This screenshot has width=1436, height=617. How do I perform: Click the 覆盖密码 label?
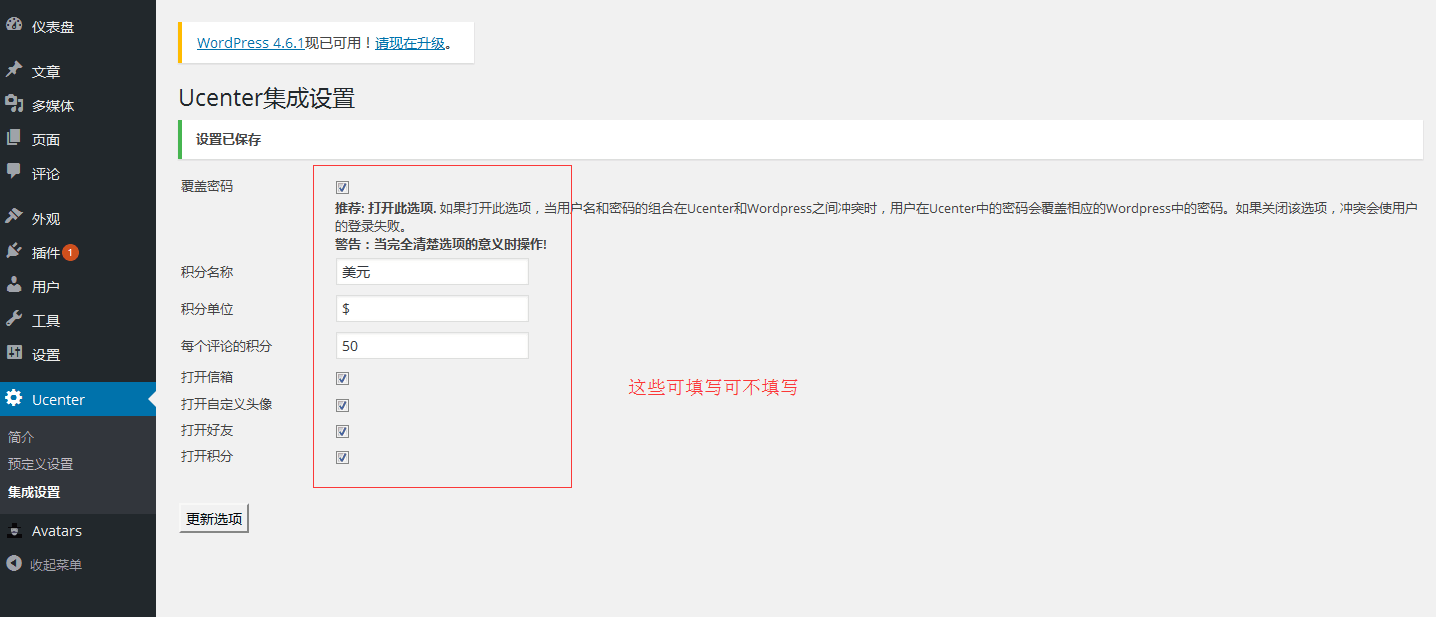point(207,186)
